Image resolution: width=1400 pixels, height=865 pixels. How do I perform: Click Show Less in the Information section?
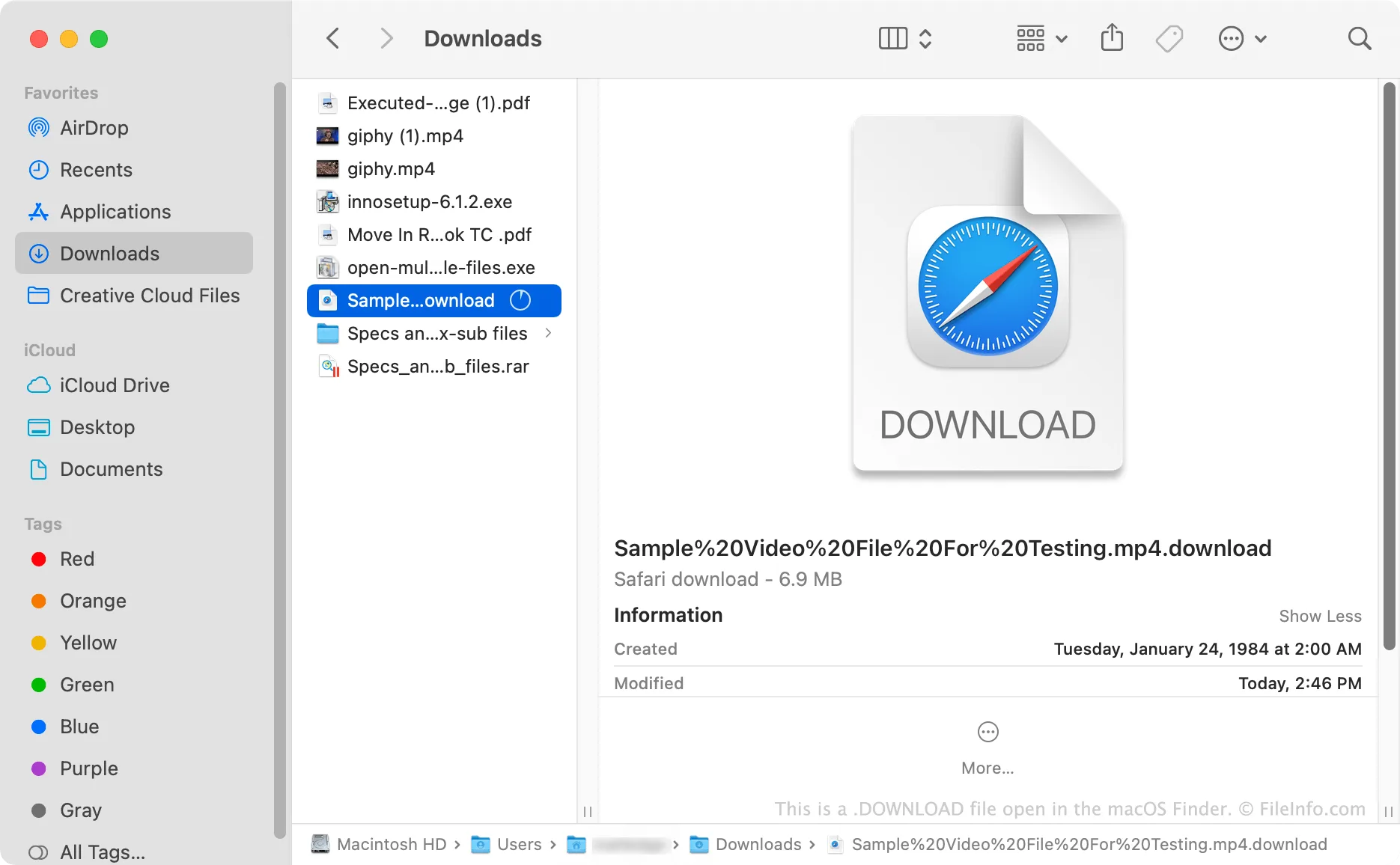tap(1320, 616)
